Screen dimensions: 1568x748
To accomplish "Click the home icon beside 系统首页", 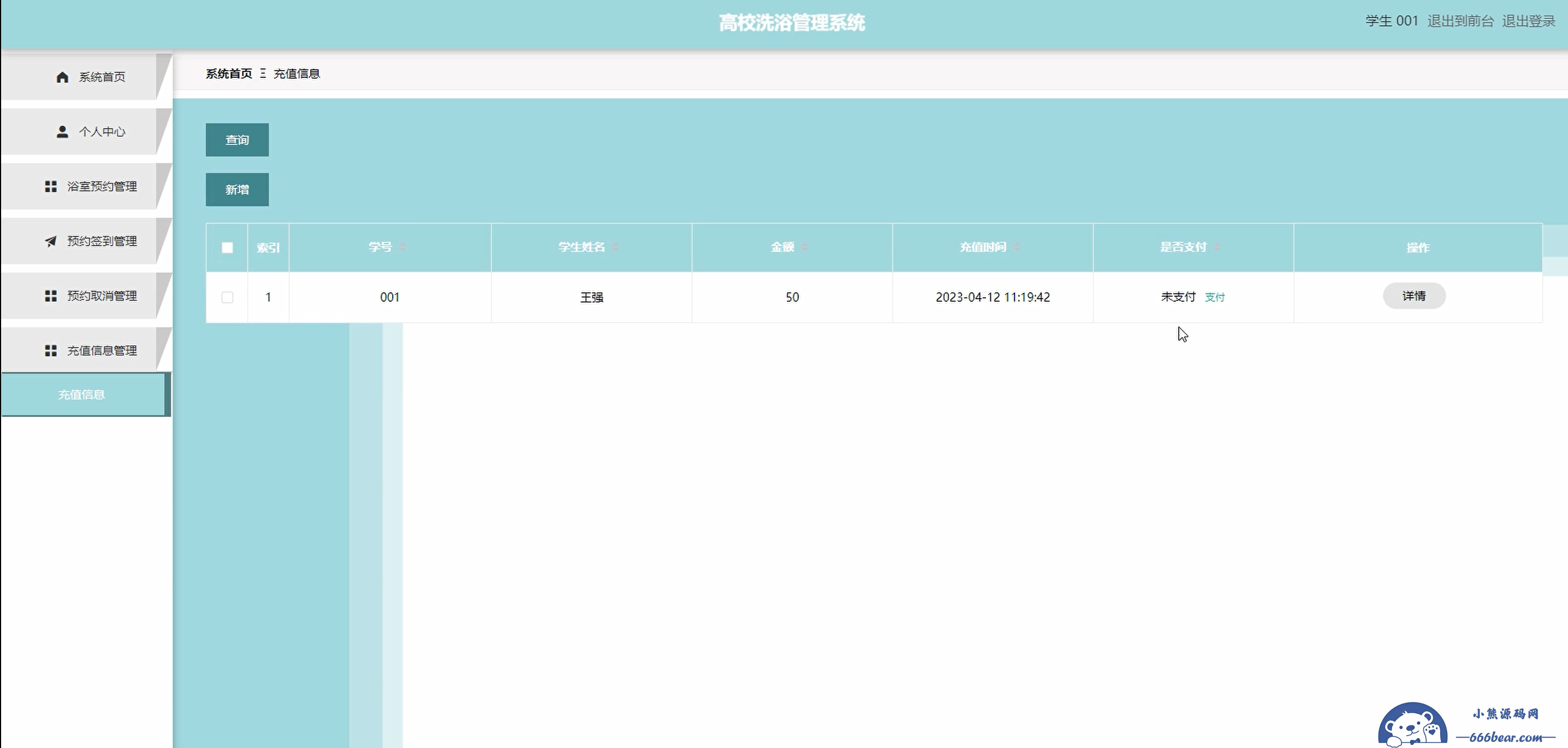I will coord(62,77).
